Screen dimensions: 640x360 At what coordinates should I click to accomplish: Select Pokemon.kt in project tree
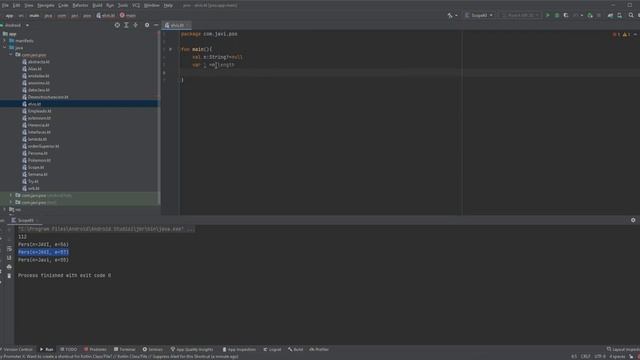[39, 160]
